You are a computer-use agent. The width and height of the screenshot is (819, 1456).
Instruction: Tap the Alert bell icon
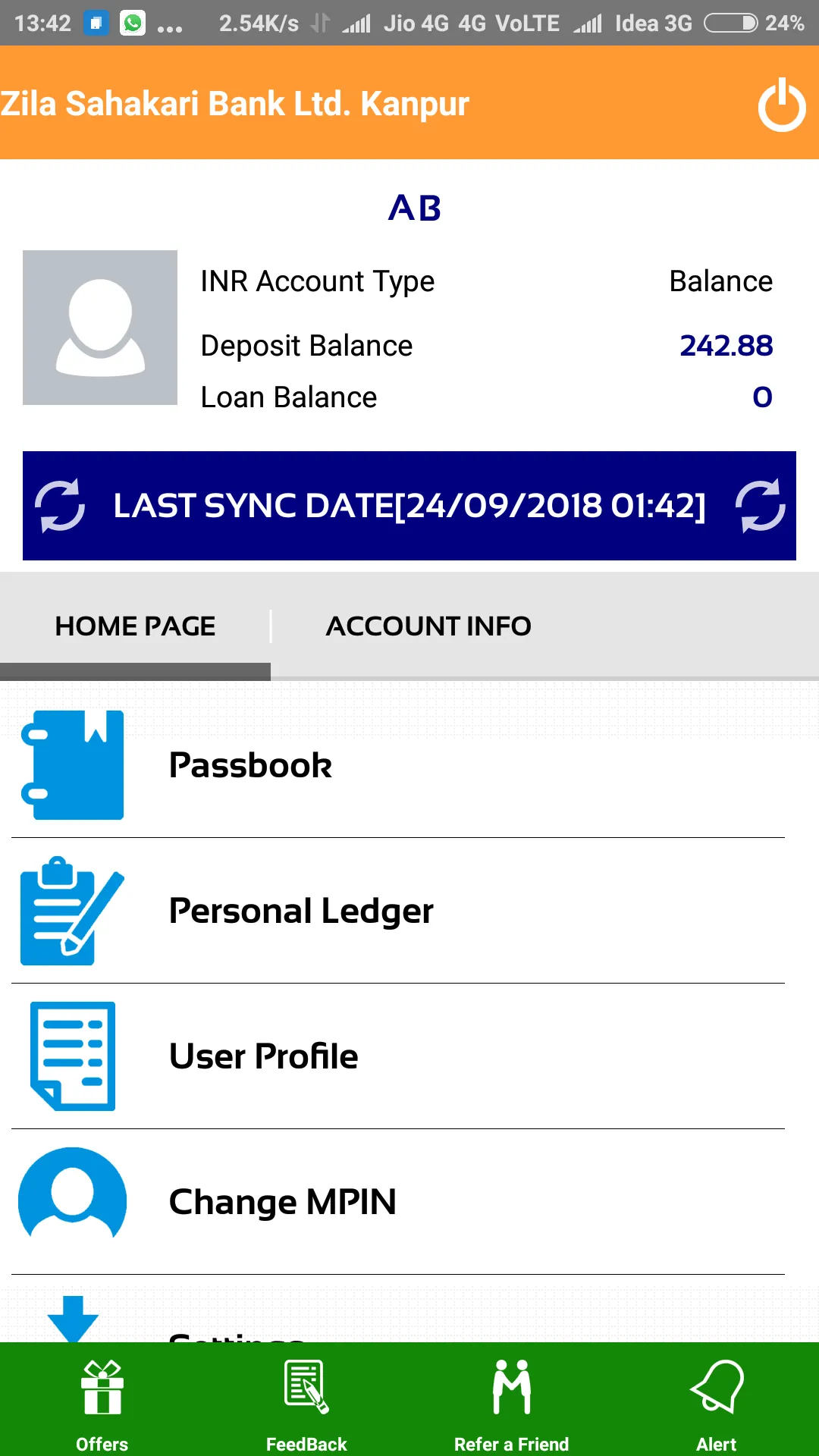pyautogui.click(x=717, y=1386)
